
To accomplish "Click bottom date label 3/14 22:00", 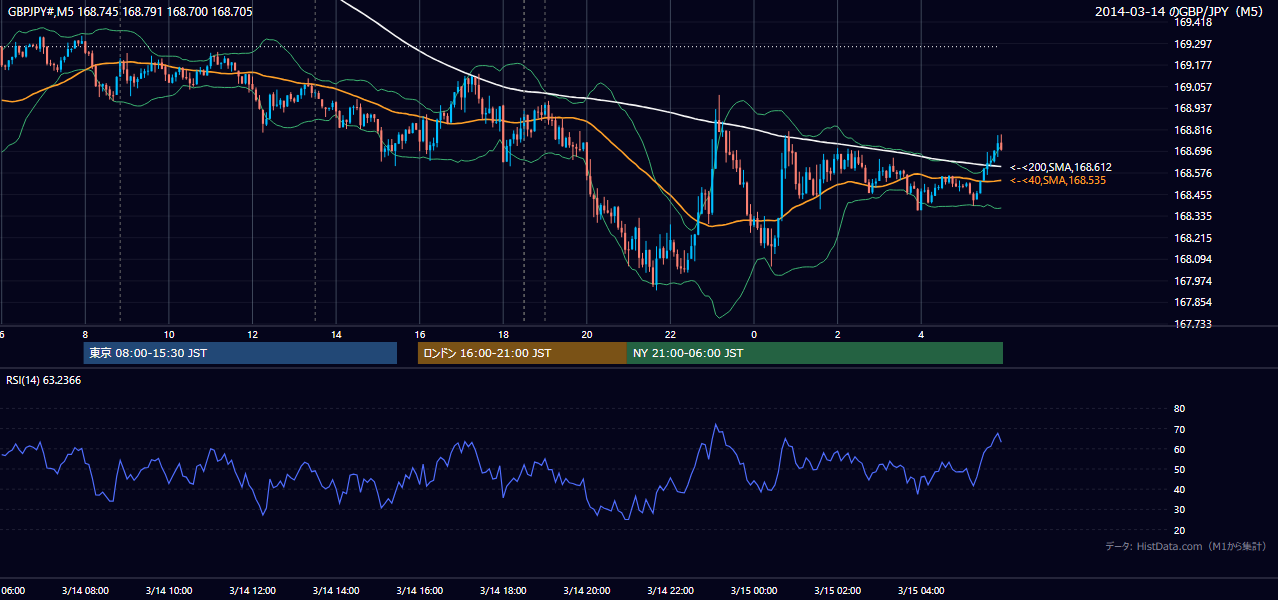I will coord(669,590).
